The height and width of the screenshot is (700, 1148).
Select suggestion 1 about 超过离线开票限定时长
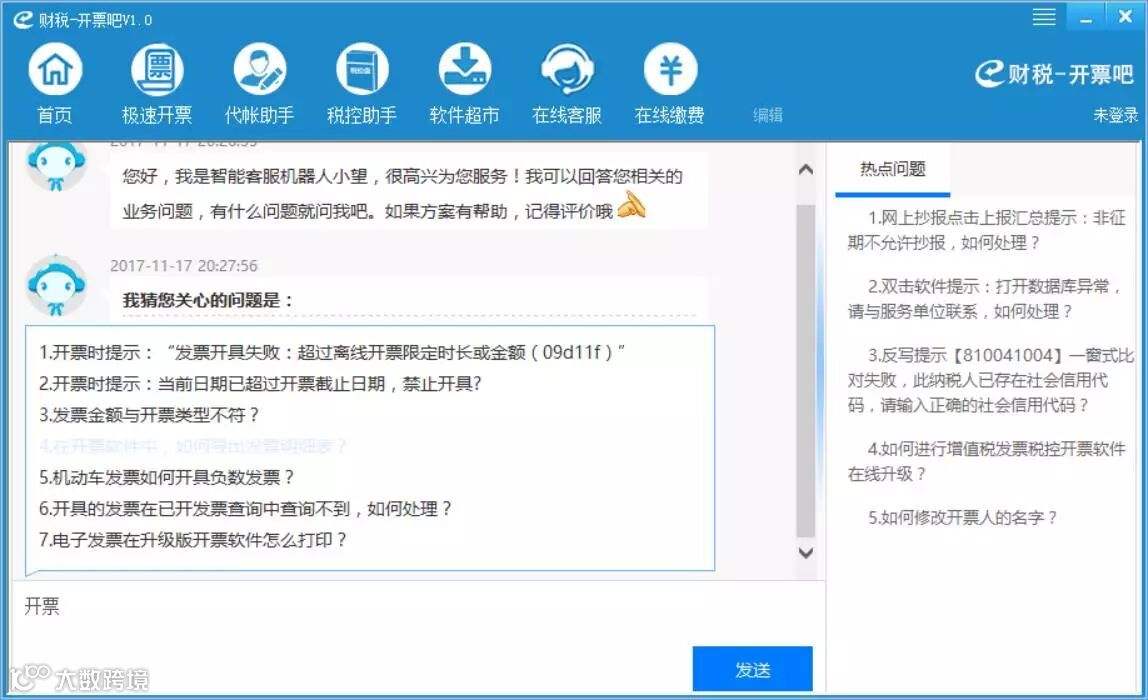click(x=332, y=352)
